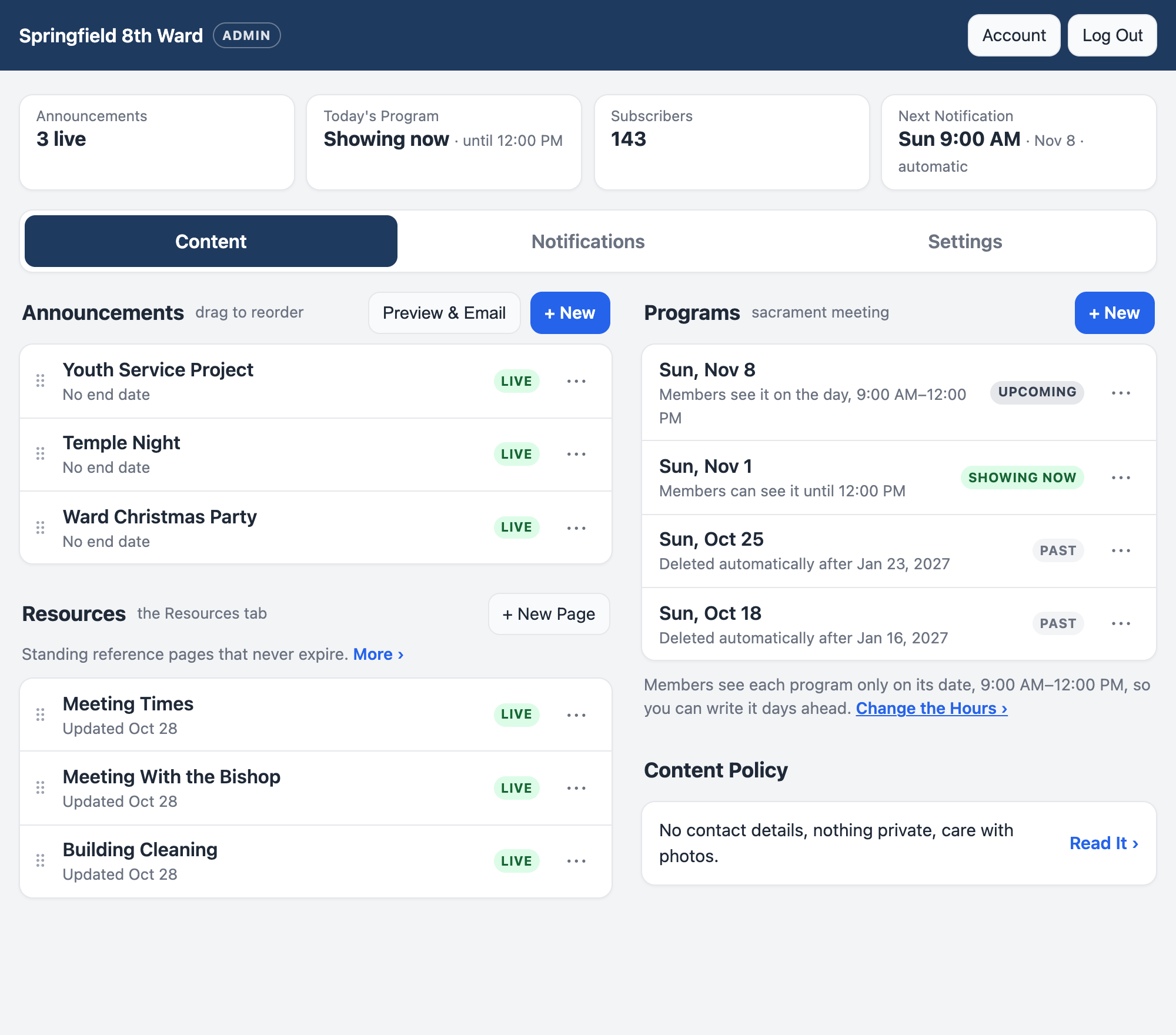
Task: Open the options menu for the Sun, Nov 8 program
Action: click(1121, 393)
